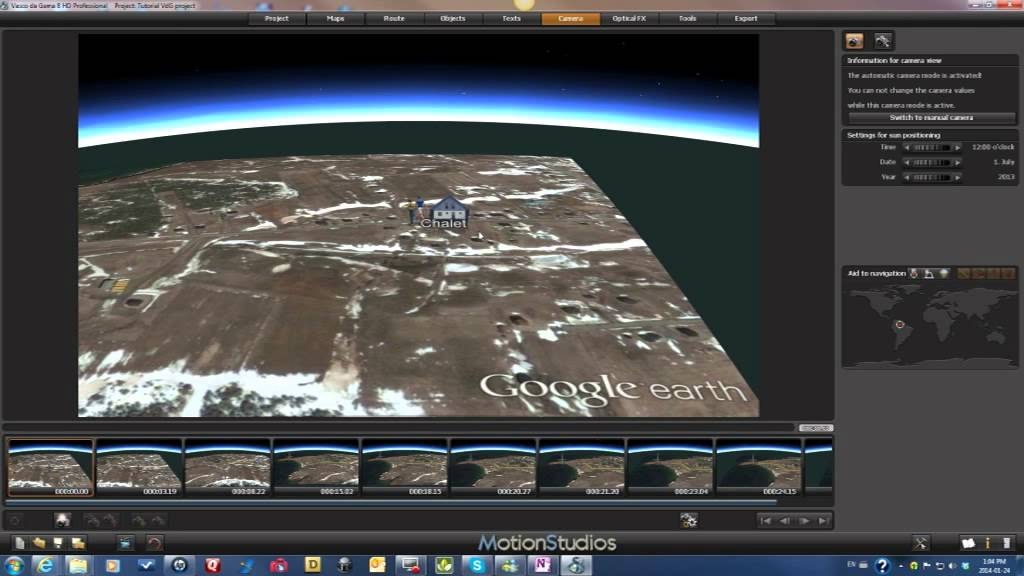Screen dimensions: 1024x576
Task: Play the animation preview
Action: [805, 520]
